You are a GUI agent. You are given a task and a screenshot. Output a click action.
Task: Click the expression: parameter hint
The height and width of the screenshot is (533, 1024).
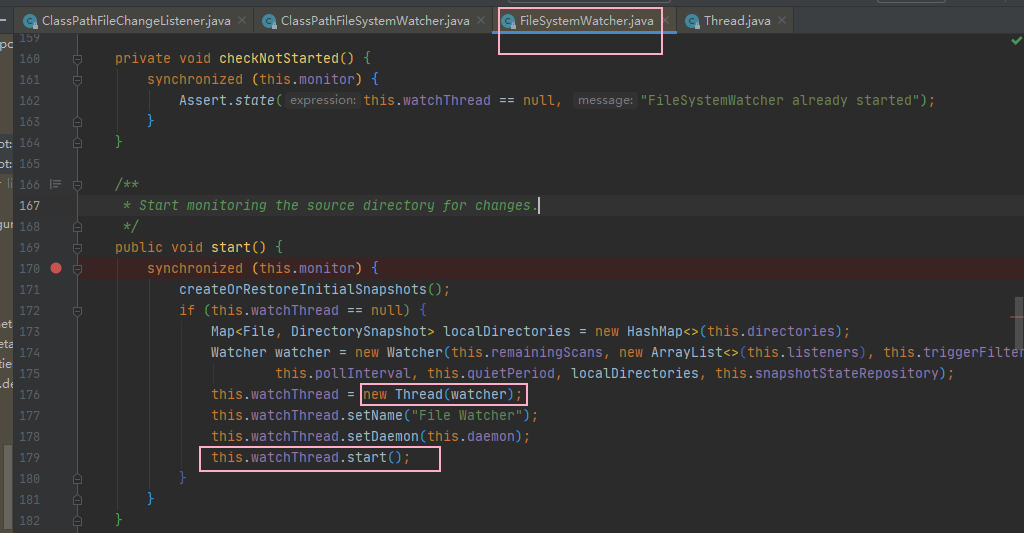323,100
